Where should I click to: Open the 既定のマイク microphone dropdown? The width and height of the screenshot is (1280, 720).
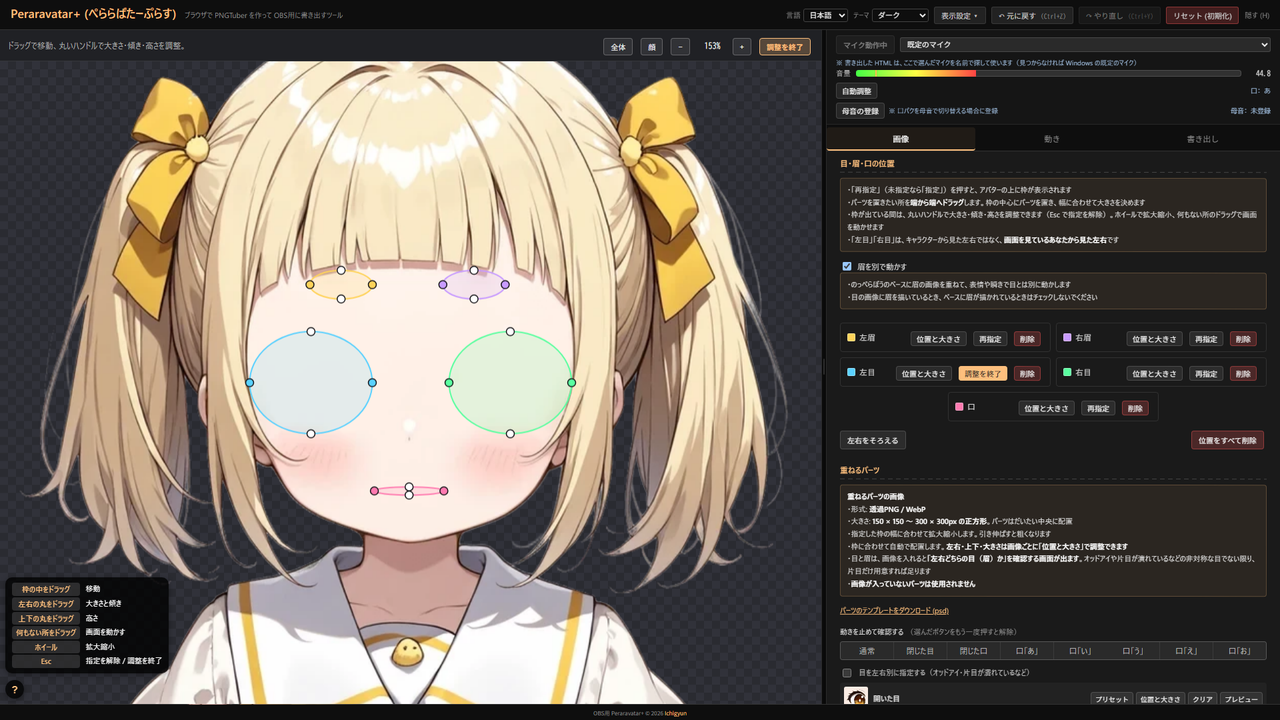[1085, 45]
